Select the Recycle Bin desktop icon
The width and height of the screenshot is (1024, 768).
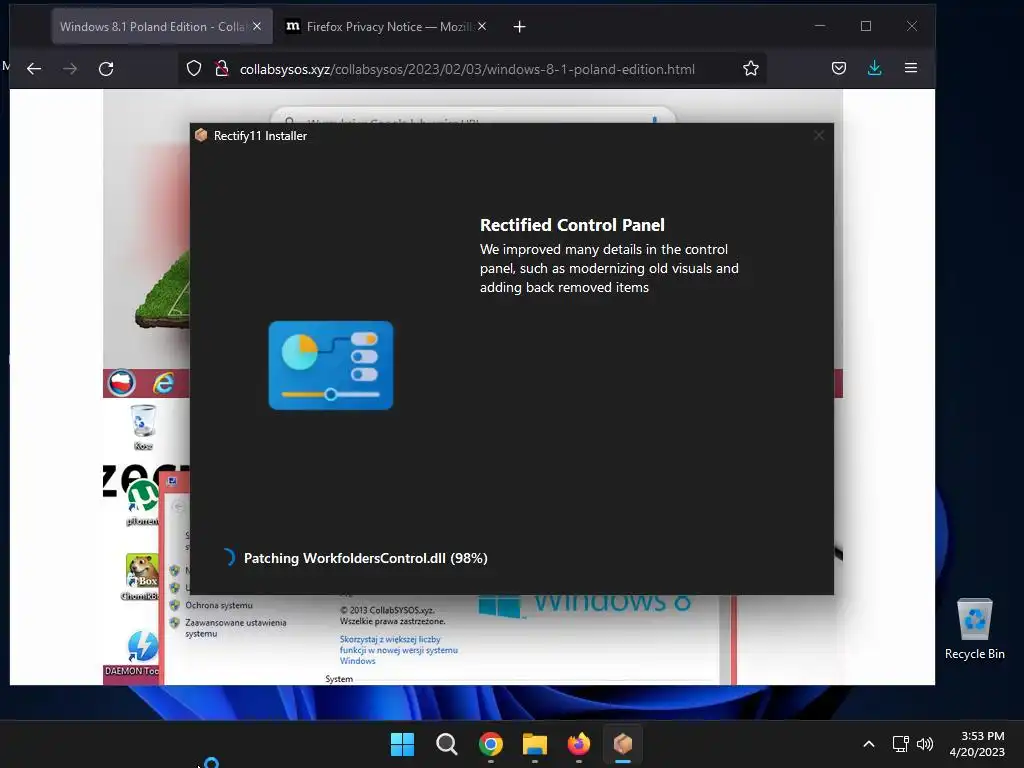974,629
